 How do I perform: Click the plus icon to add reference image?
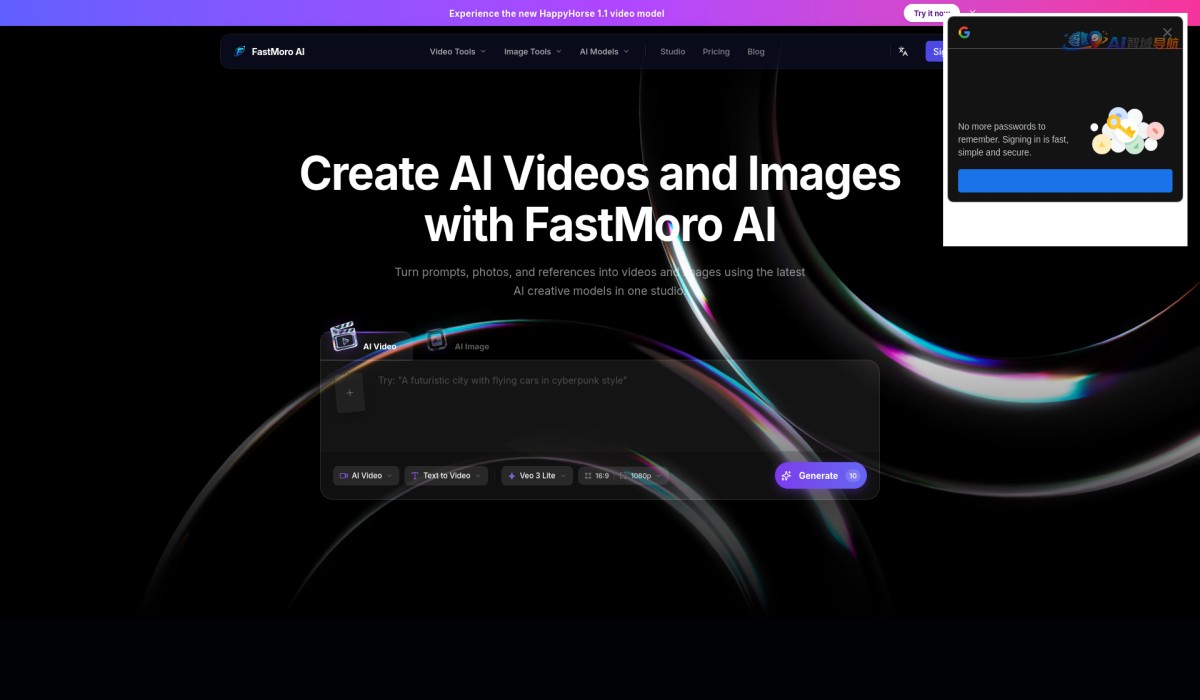point(350,393)
